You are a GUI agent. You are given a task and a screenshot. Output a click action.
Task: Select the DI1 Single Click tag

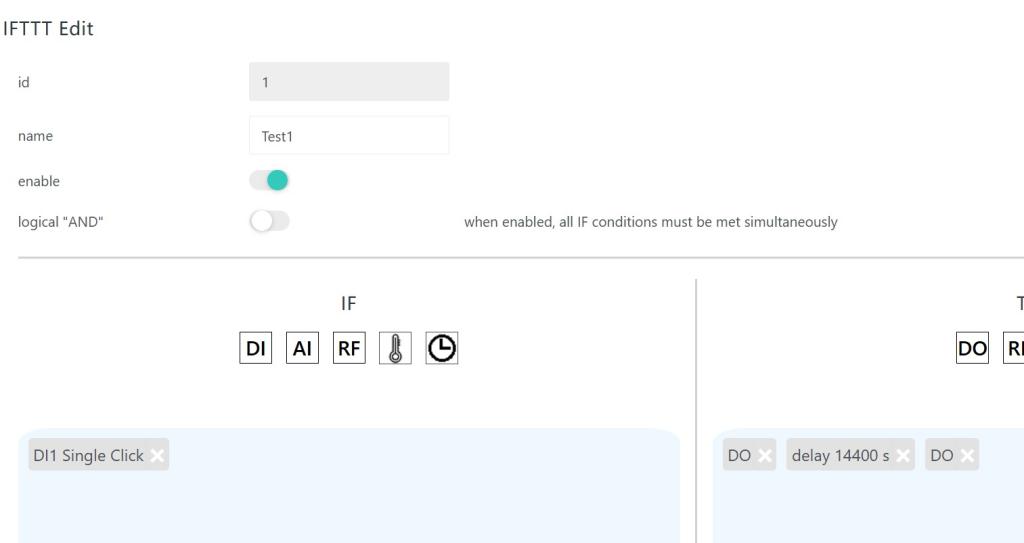pyautogui.click(x=89, y=456)
